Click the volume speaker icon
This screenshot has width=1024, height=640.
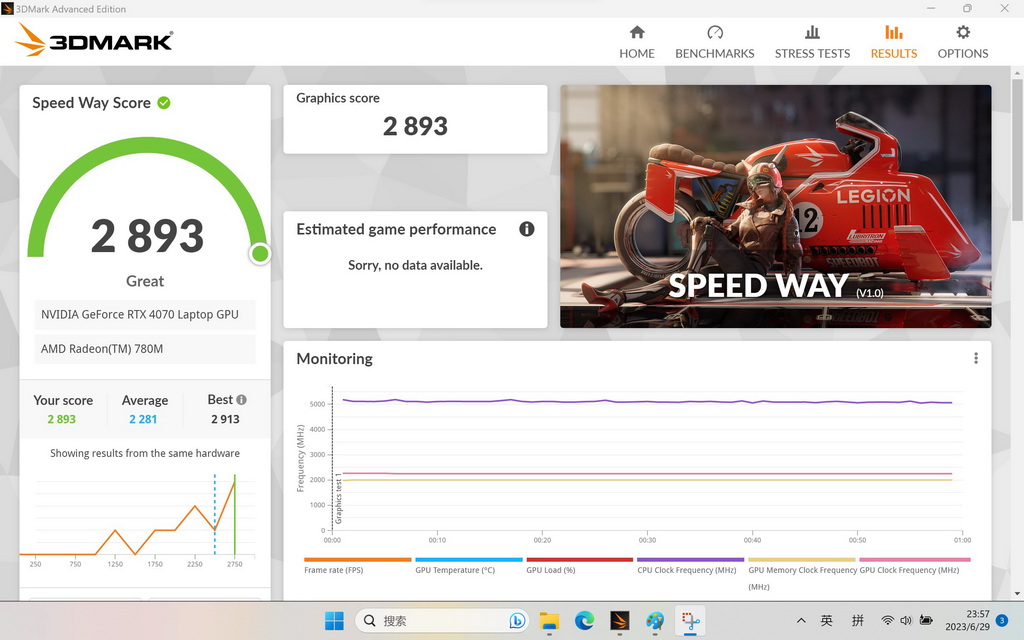coord(906,620)
